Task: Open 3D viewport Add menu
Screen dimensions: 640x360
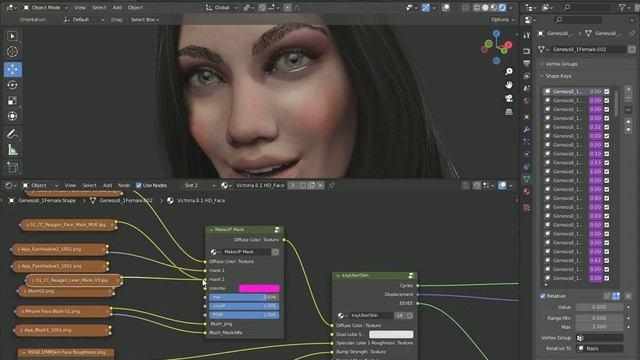Action: pos(117,7)
